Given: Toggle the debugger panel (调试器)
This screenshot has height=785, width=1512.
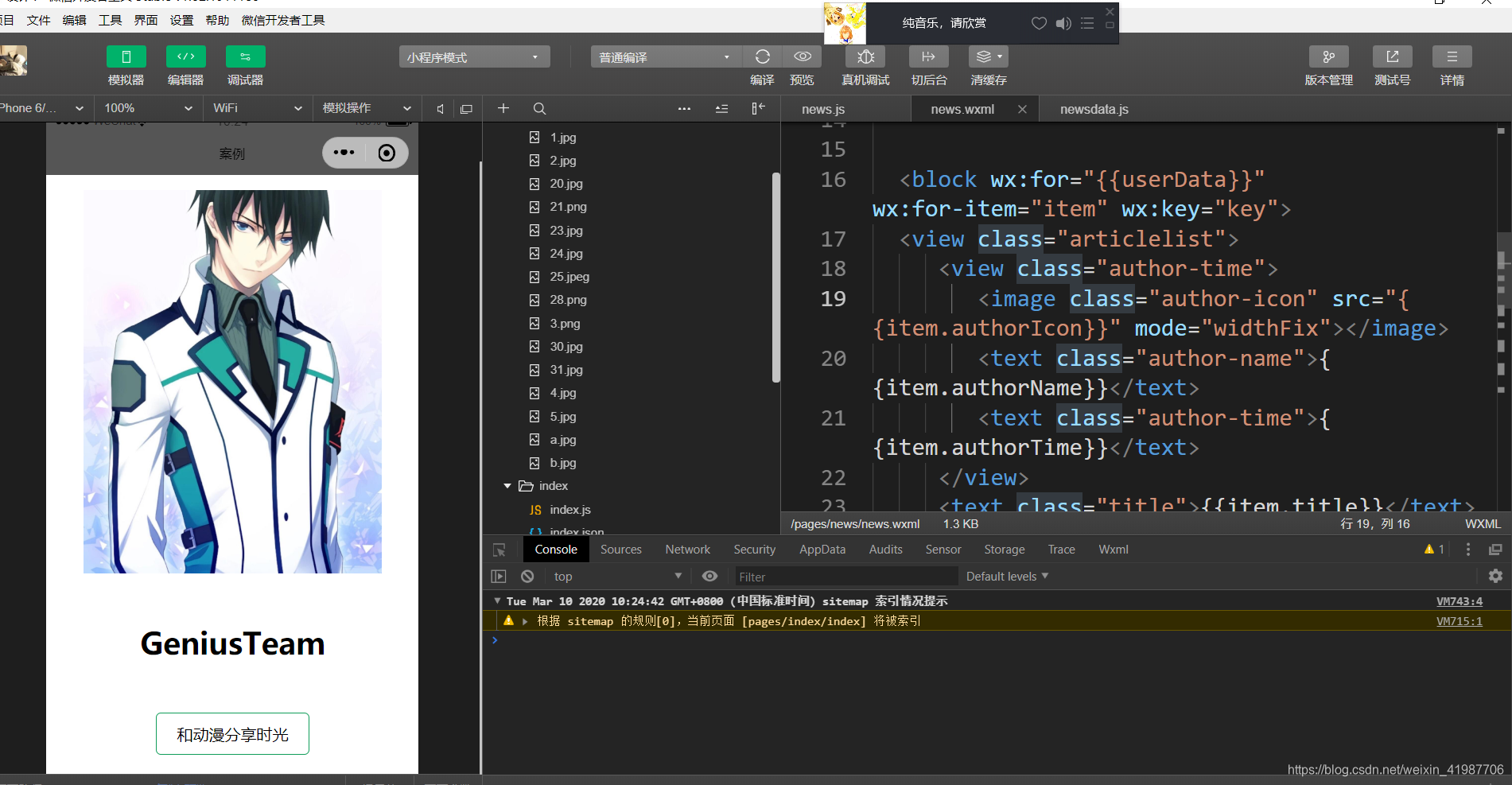Looking at the screenshot, I should [245, 57].
